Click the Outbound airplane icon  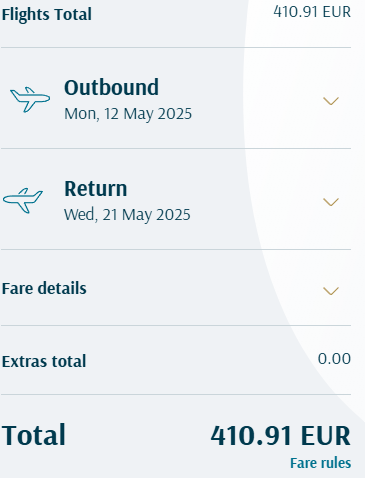[30, 99]
